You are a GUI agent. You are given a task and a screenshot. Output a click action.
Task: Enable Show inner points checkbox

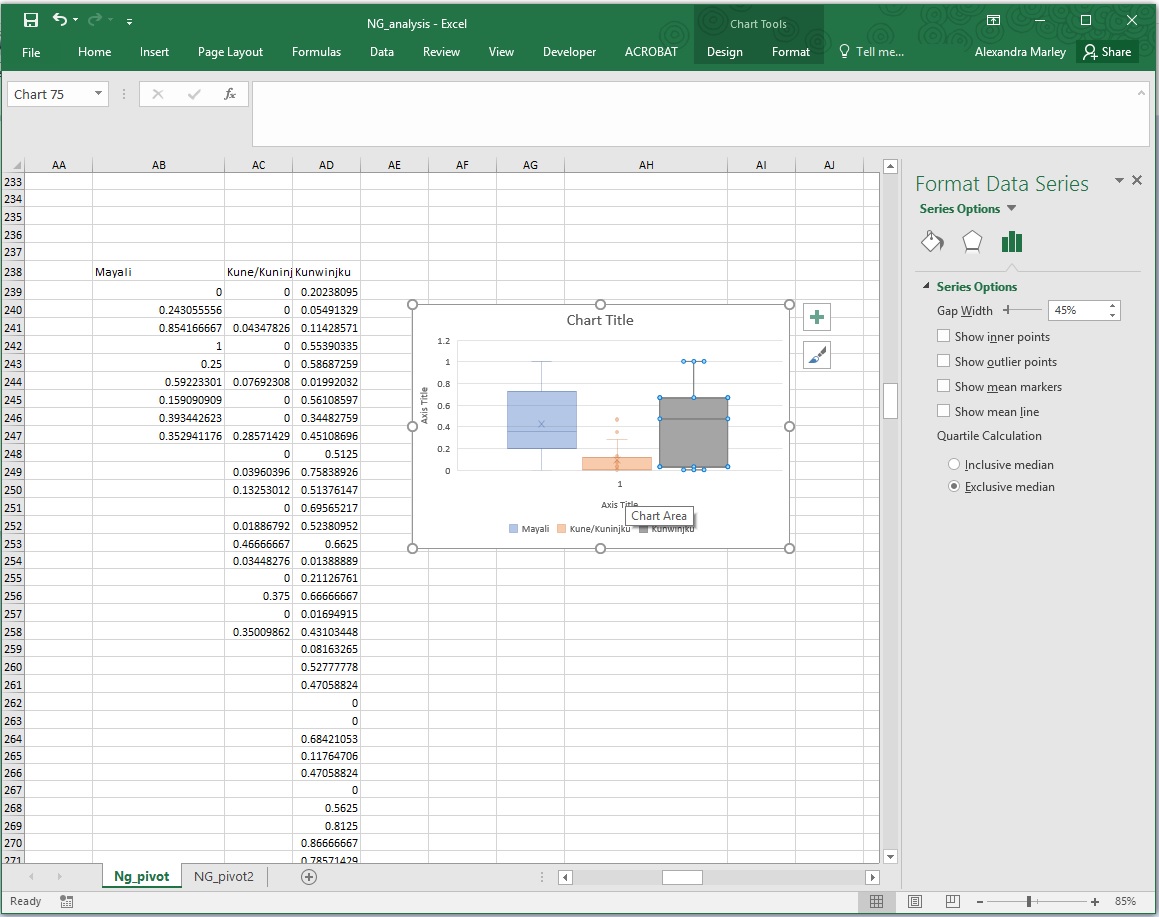[944, 337]
